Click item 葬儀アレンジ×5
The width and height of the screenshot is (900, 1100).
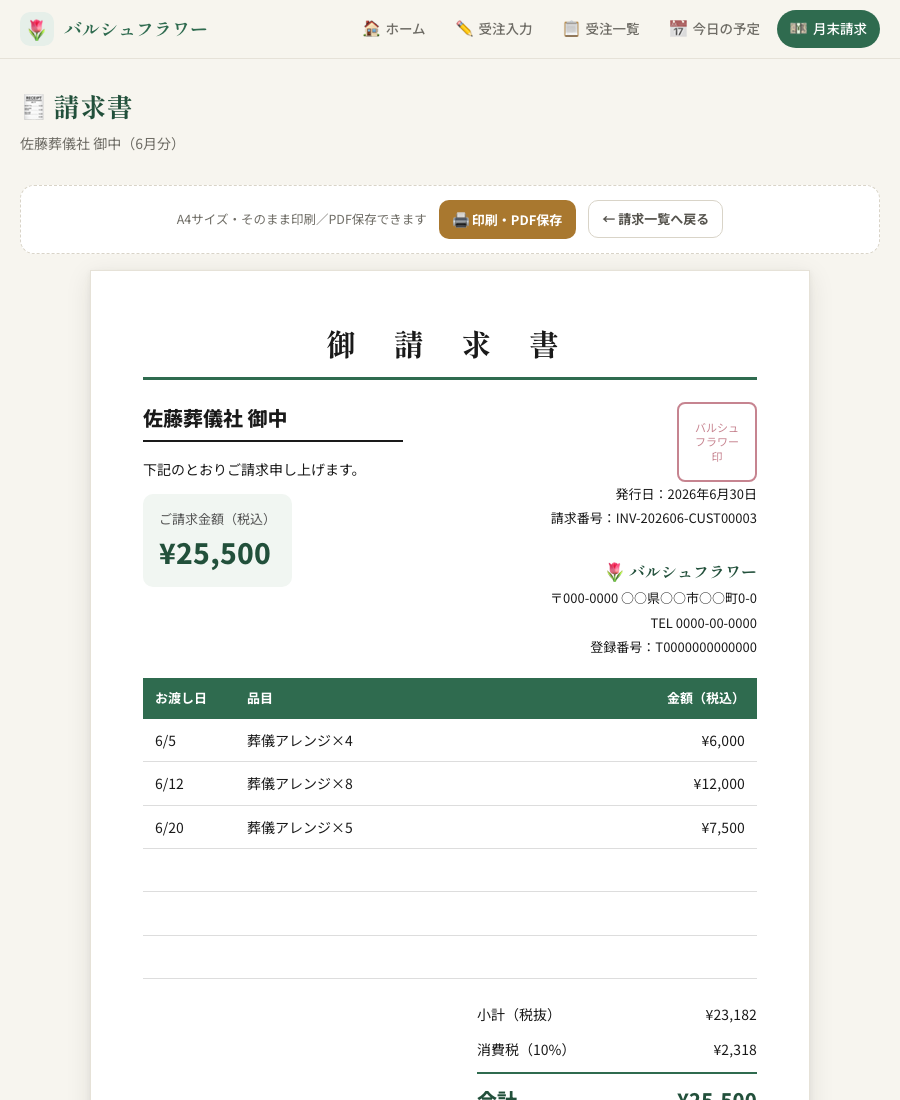[300, 828]
